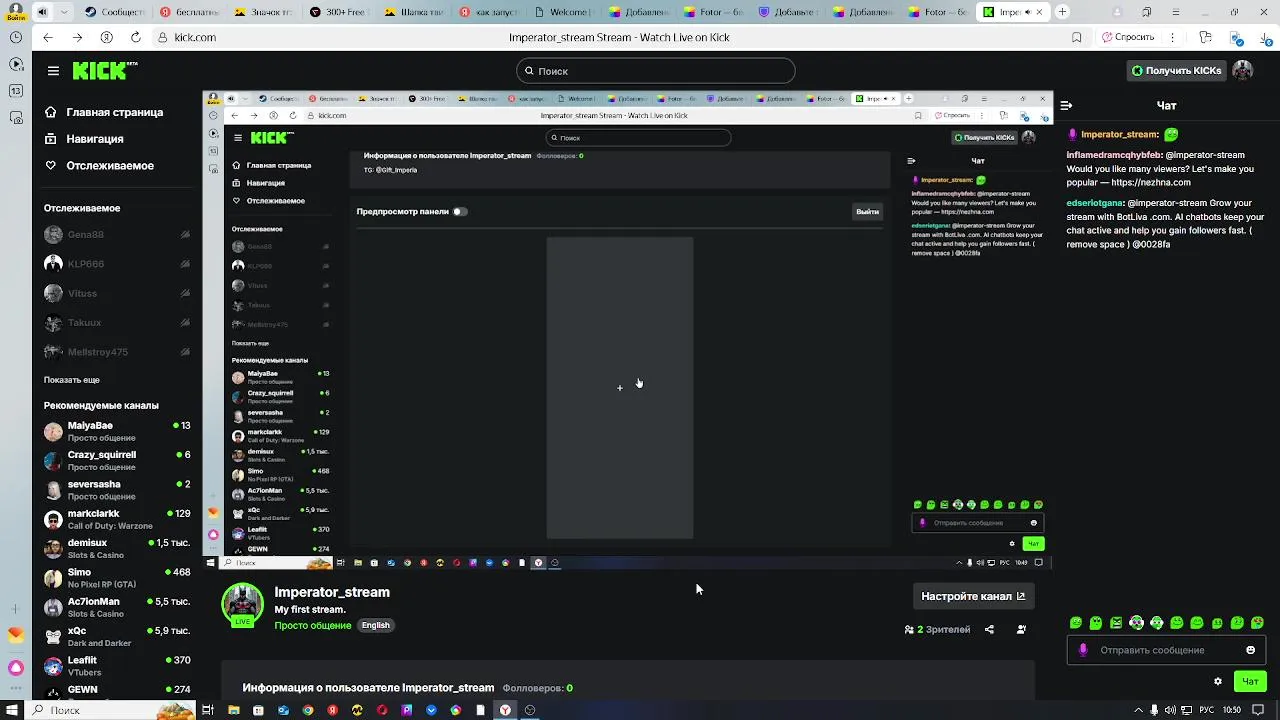
Task: Click the site lock icon beside kick.com
Action: (x=162, y=37)
